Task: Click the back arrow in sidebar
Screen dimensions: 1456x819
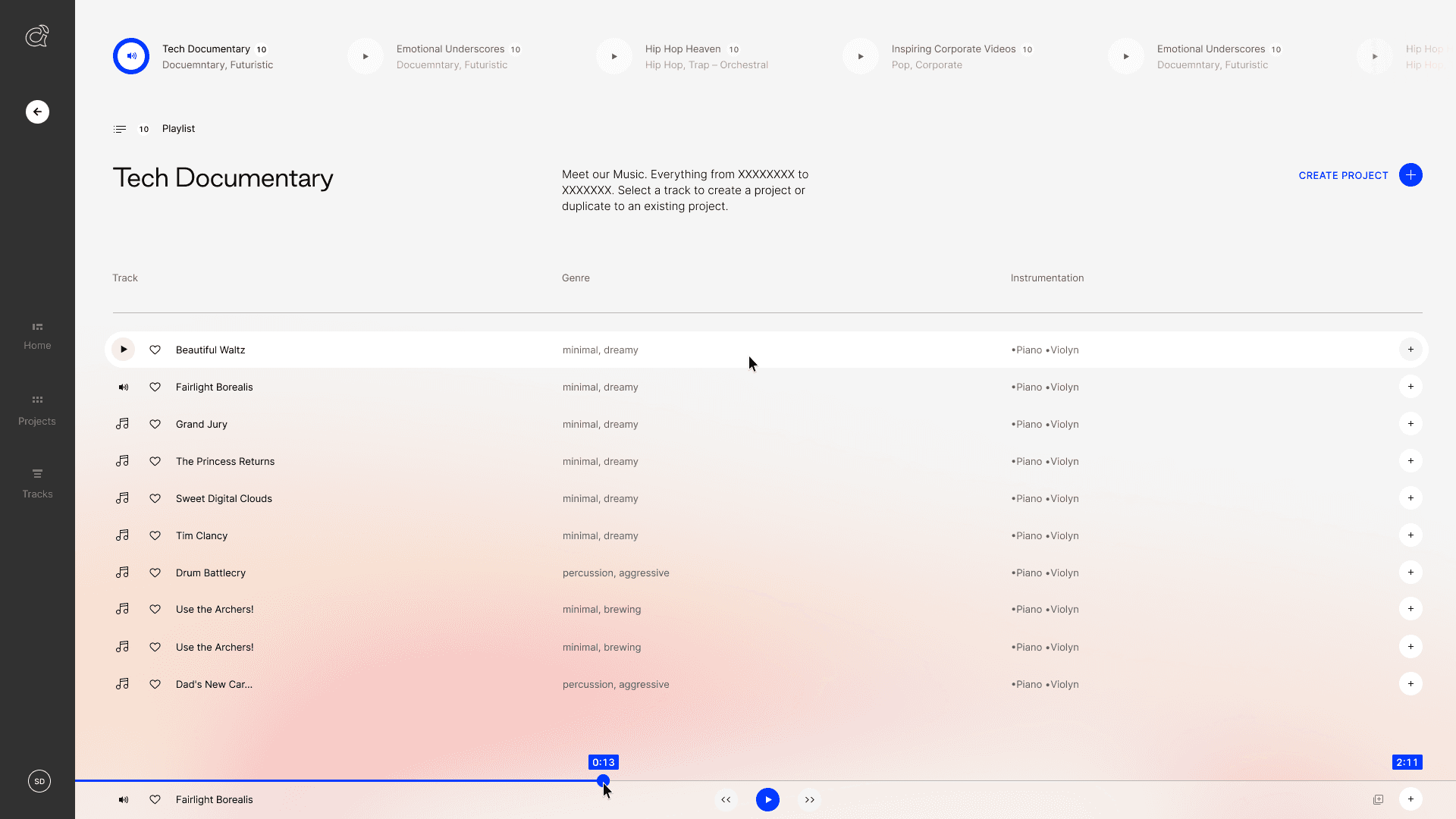Action: (x=37, y=112)
